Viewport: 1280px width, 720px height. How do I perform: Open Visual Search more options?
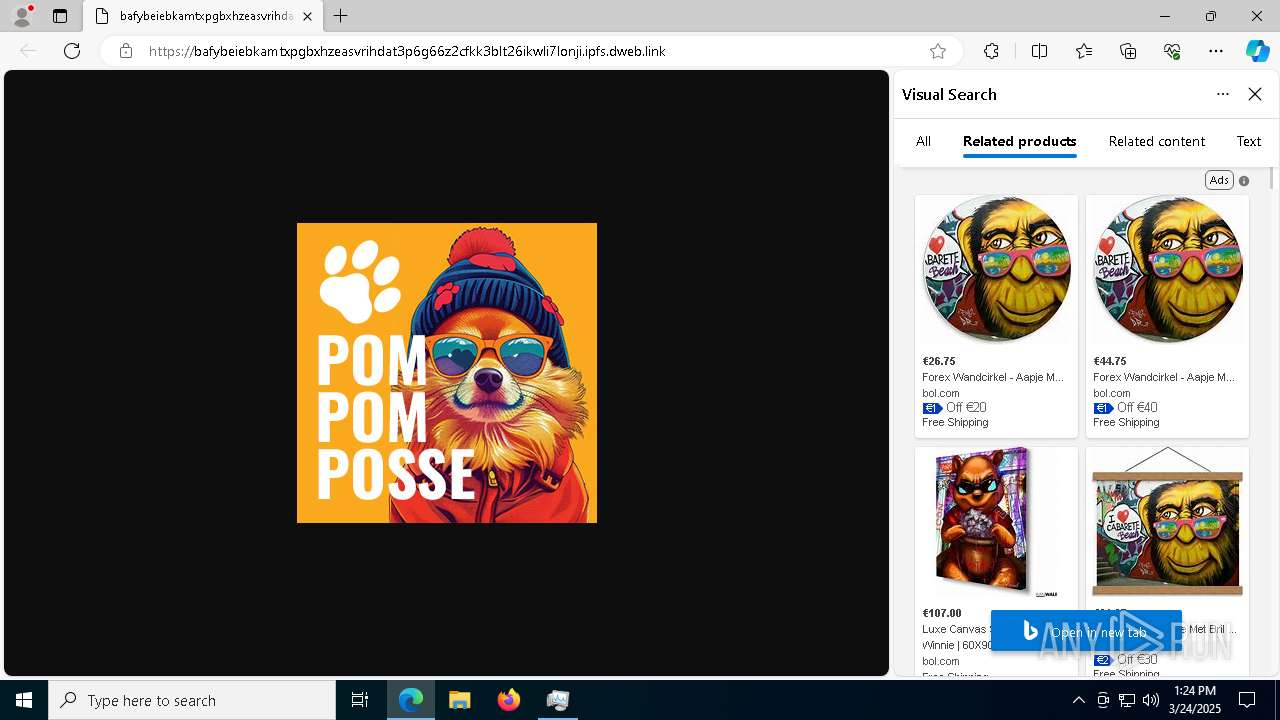1223,94
